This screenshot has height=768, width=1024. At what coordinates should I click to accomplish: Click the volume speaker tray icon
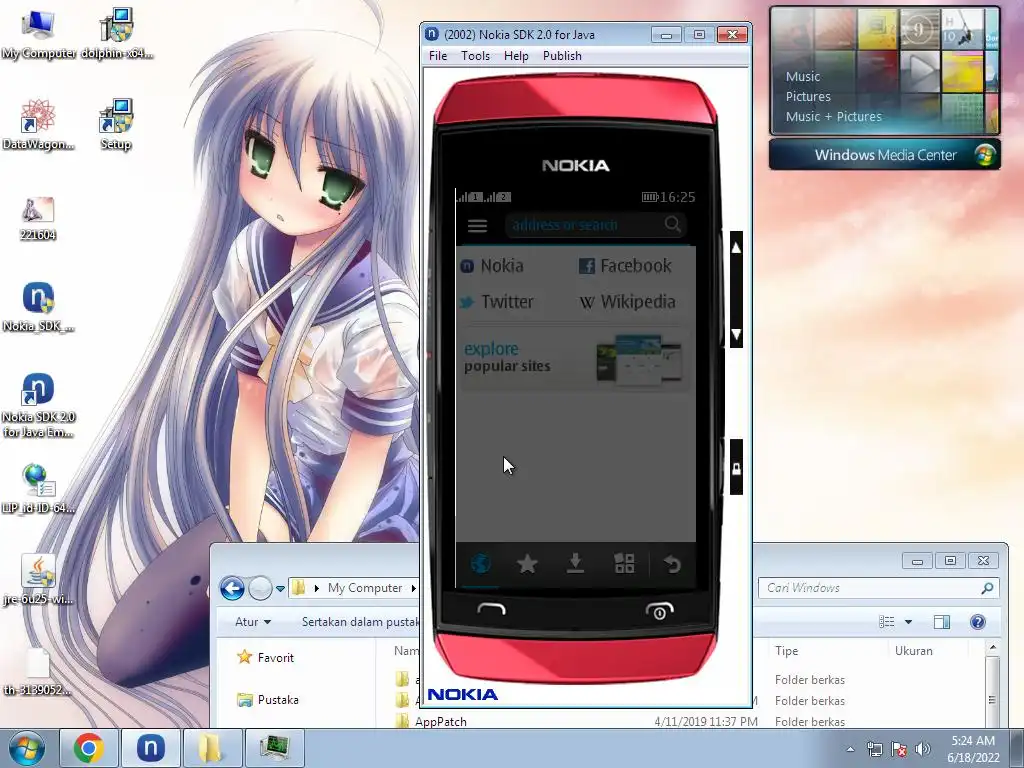point(923,749)
